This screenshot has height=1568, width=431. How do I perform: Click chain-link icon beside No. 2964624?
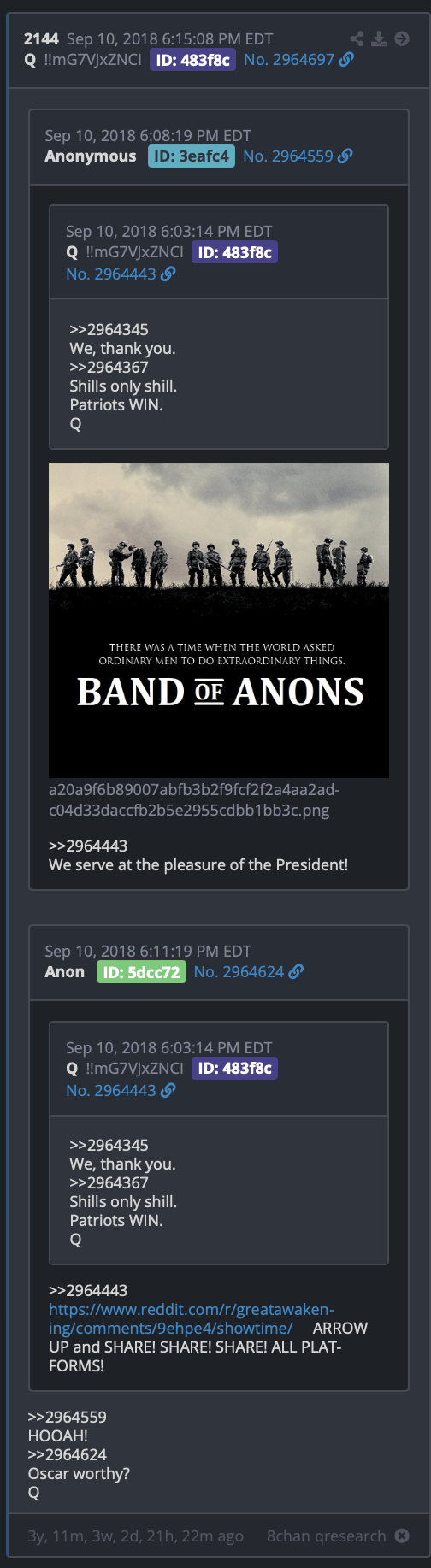click(296, 972)
